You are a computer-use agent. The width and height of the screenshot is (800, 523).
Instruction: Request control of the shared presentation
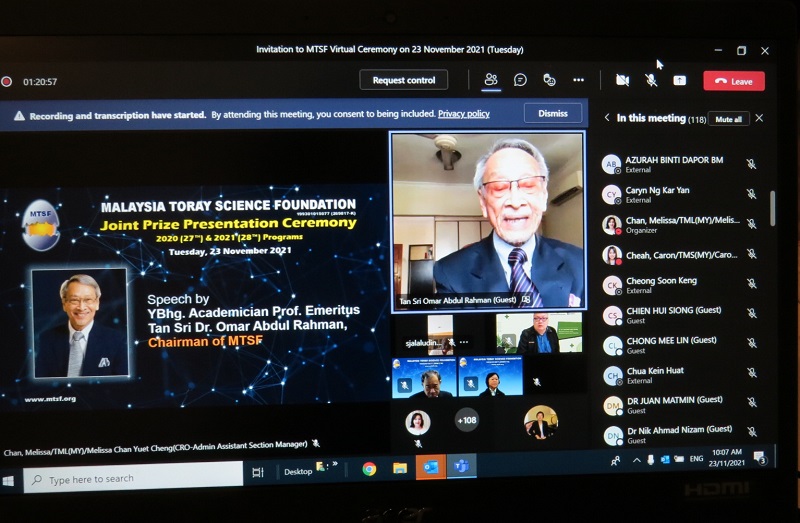pos(404,80)
